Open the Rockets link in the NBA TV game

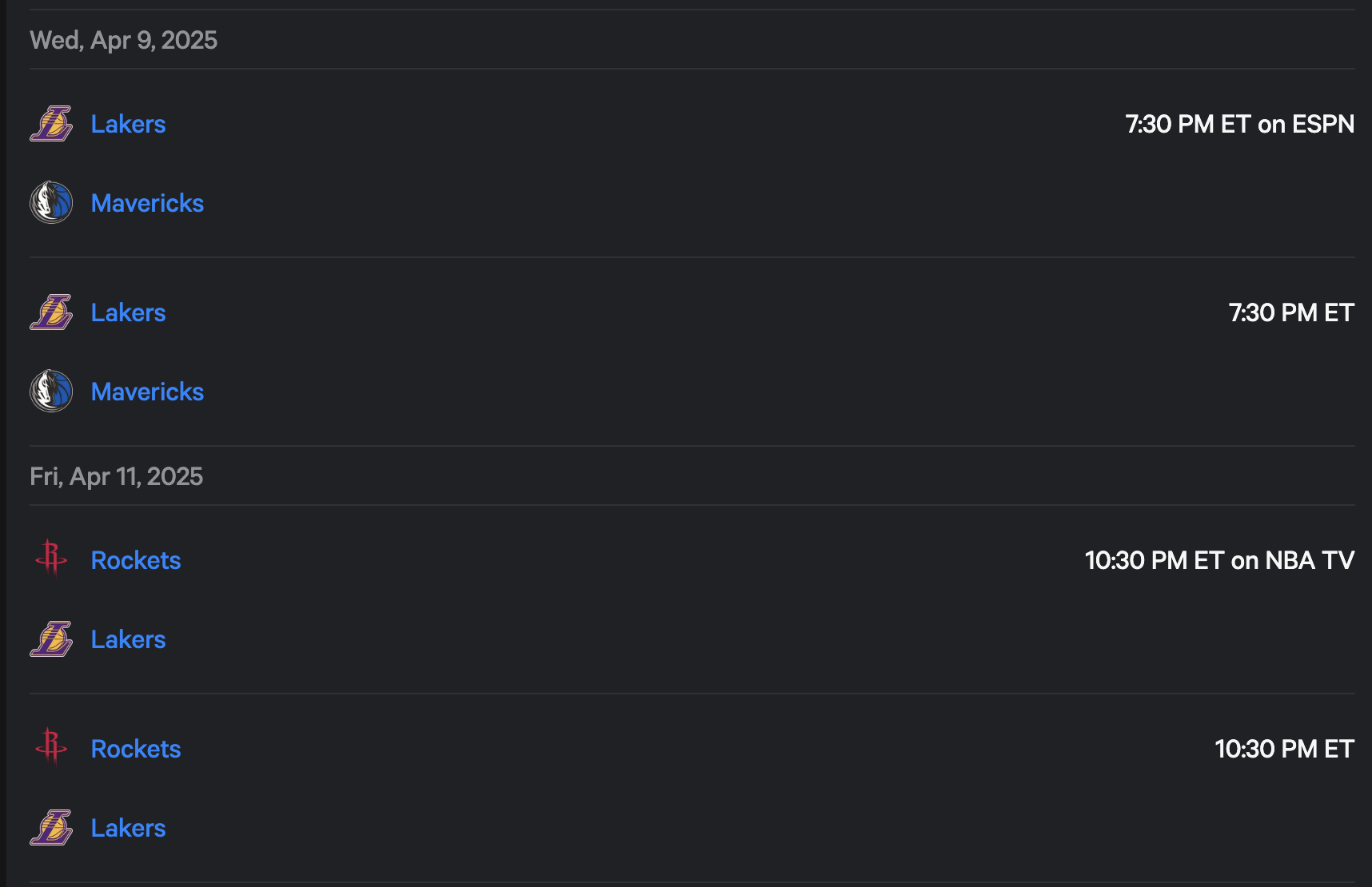(136, 560)
